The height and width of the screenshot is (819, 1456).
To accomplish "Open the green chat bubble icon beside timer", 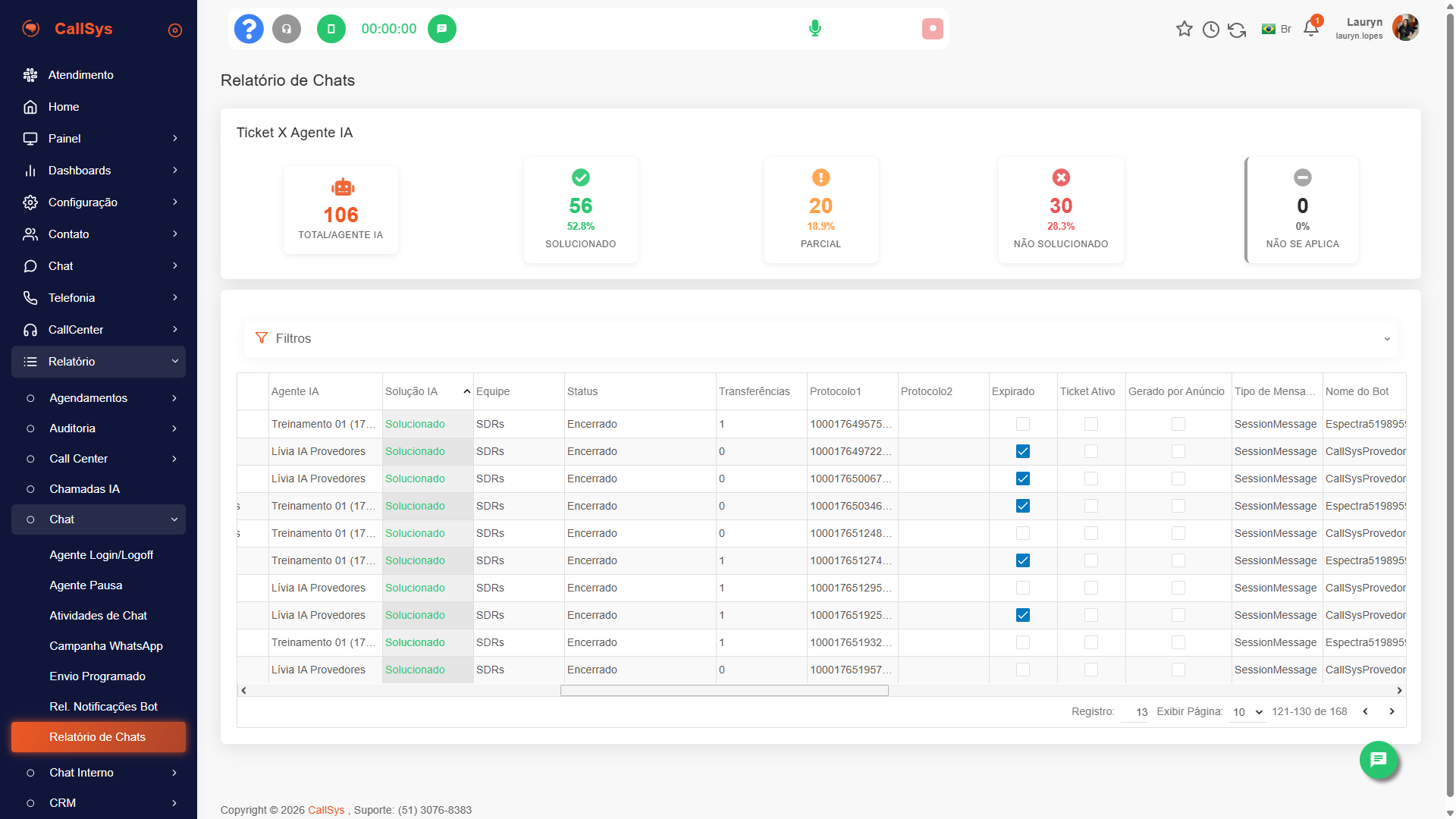I will (x=442, y=29).
